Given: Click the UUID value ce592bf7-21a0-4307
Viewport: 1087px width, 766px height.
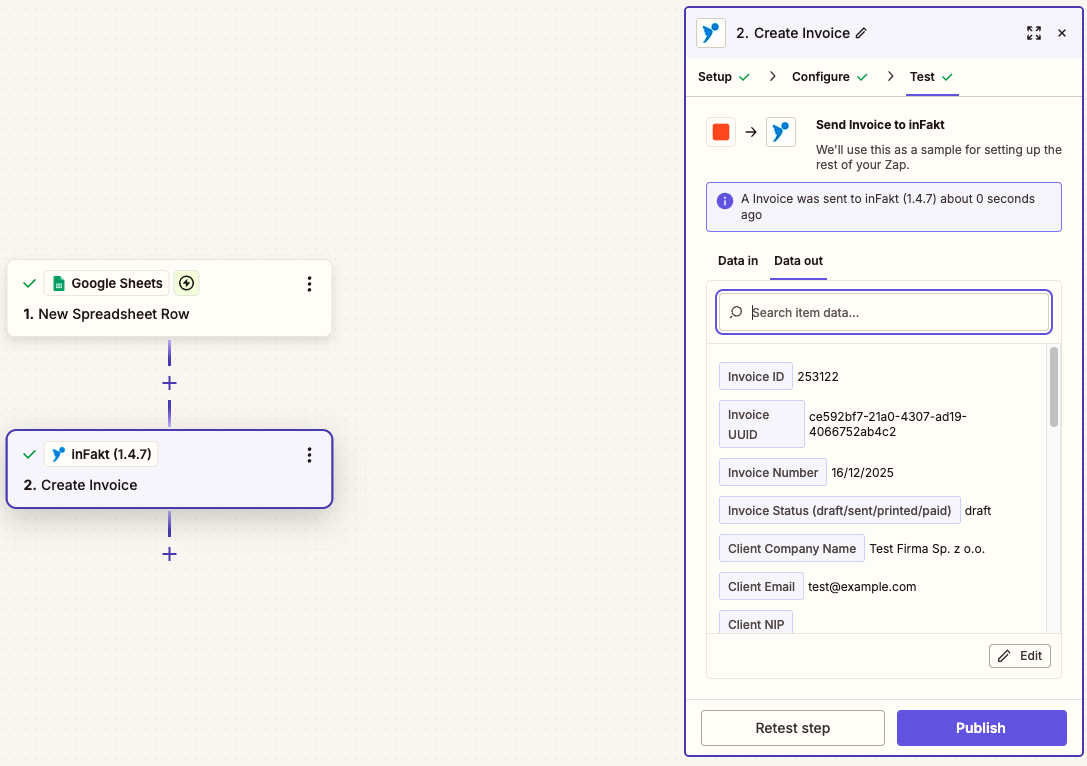Looking at the screenshot, I should 887,424.
